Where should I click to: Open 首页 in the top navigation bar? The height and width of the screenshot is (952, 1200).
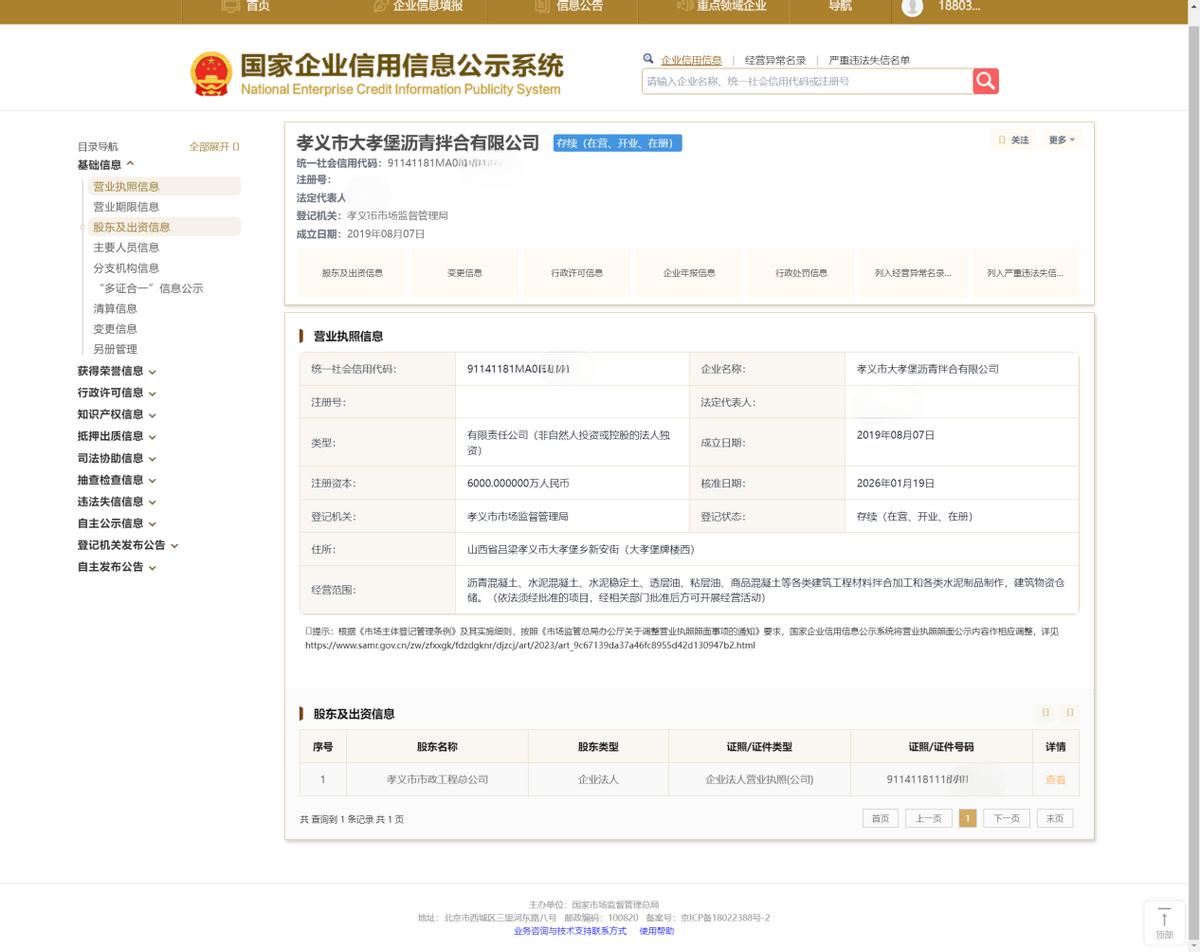[246, 6]
